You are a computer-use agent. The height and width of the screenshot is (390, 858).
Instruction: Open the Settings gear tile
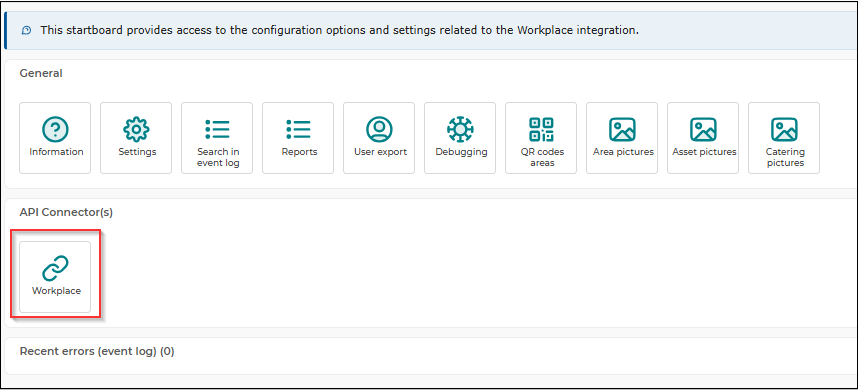136,138
